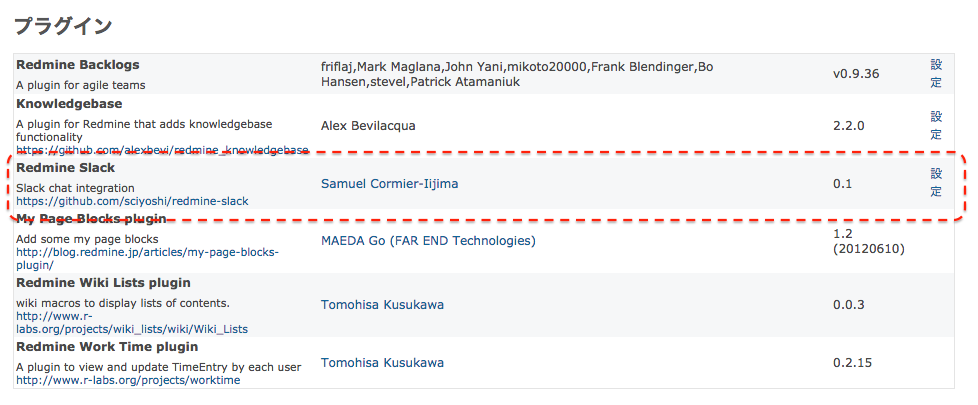
Task: Click the Backlogs version number v0.9.36
Action: (x=856, y=74)
